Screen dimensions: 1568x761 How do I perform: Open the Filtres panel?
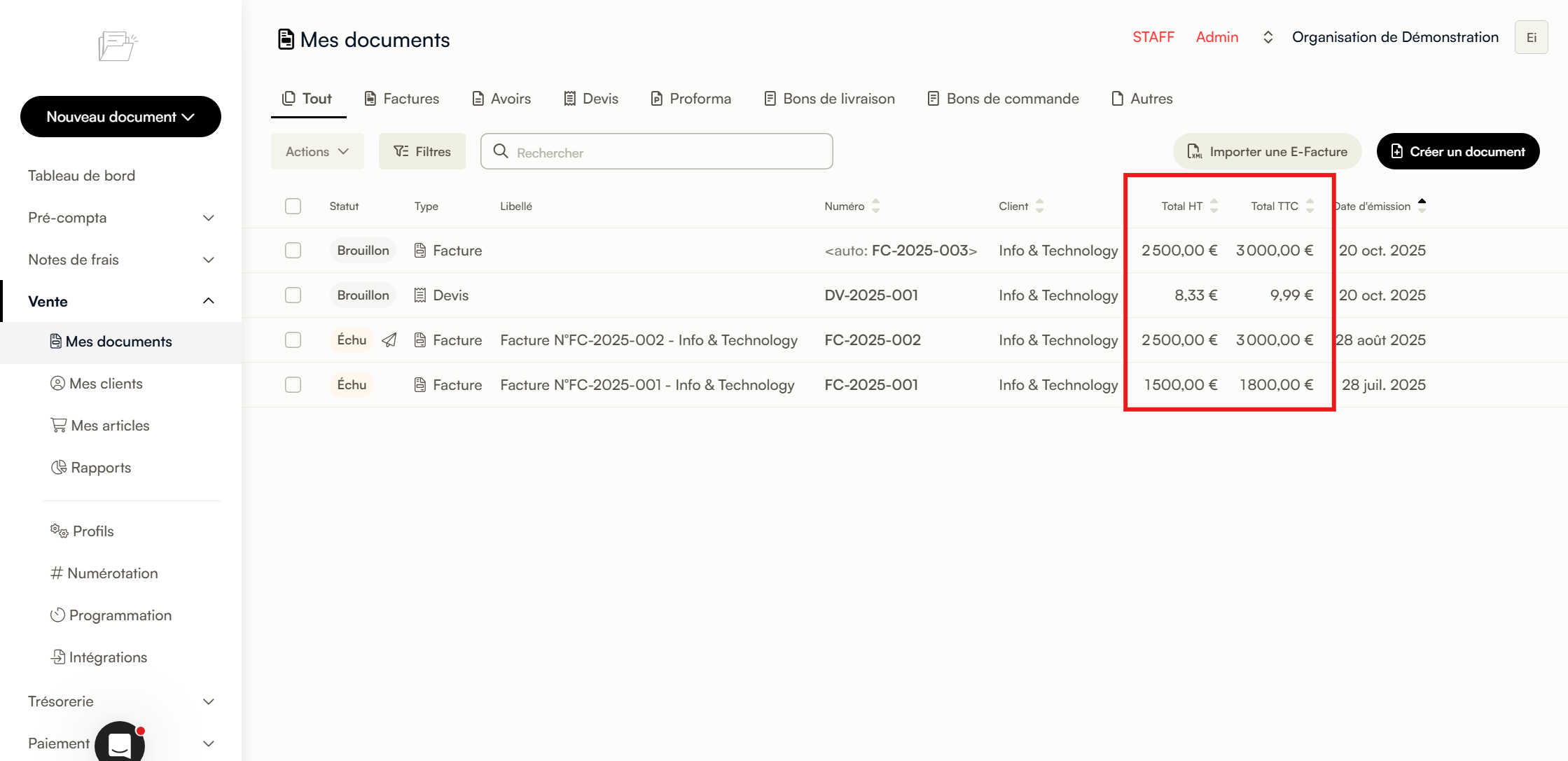tap(422, 151)
